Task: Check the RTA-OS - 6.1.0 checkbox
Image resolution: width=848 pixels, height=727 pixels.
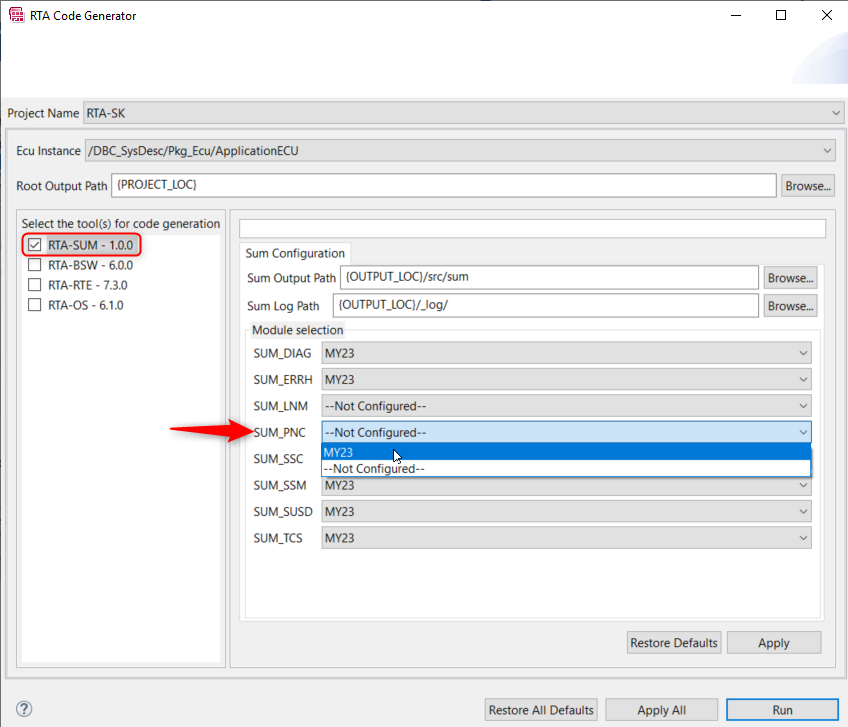Action: [x=35, y=305]
